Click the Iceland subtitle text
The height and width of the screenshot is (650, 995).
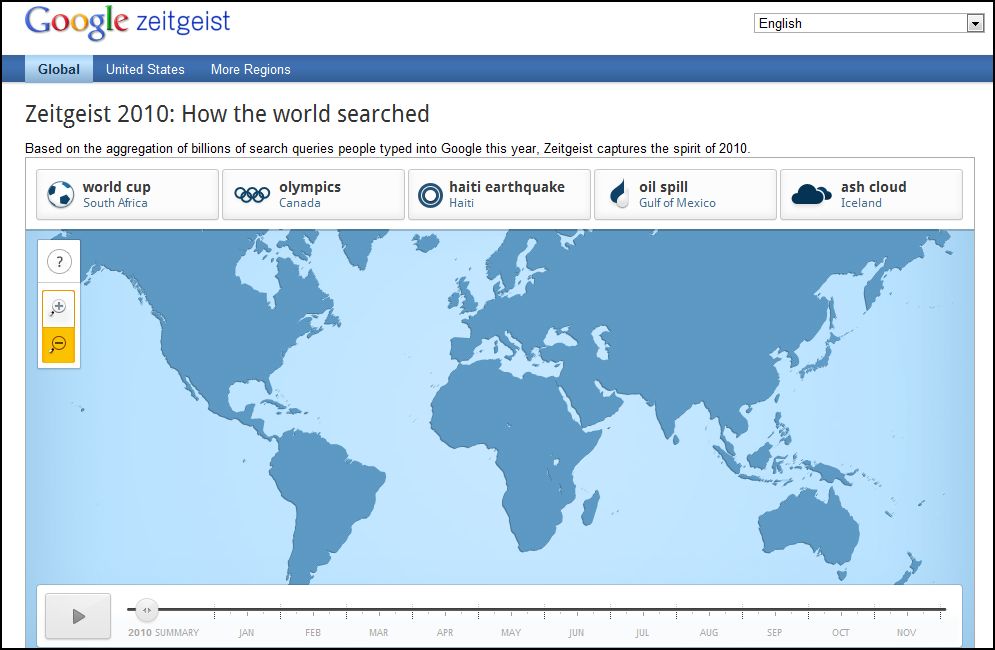tap(861, 203)
